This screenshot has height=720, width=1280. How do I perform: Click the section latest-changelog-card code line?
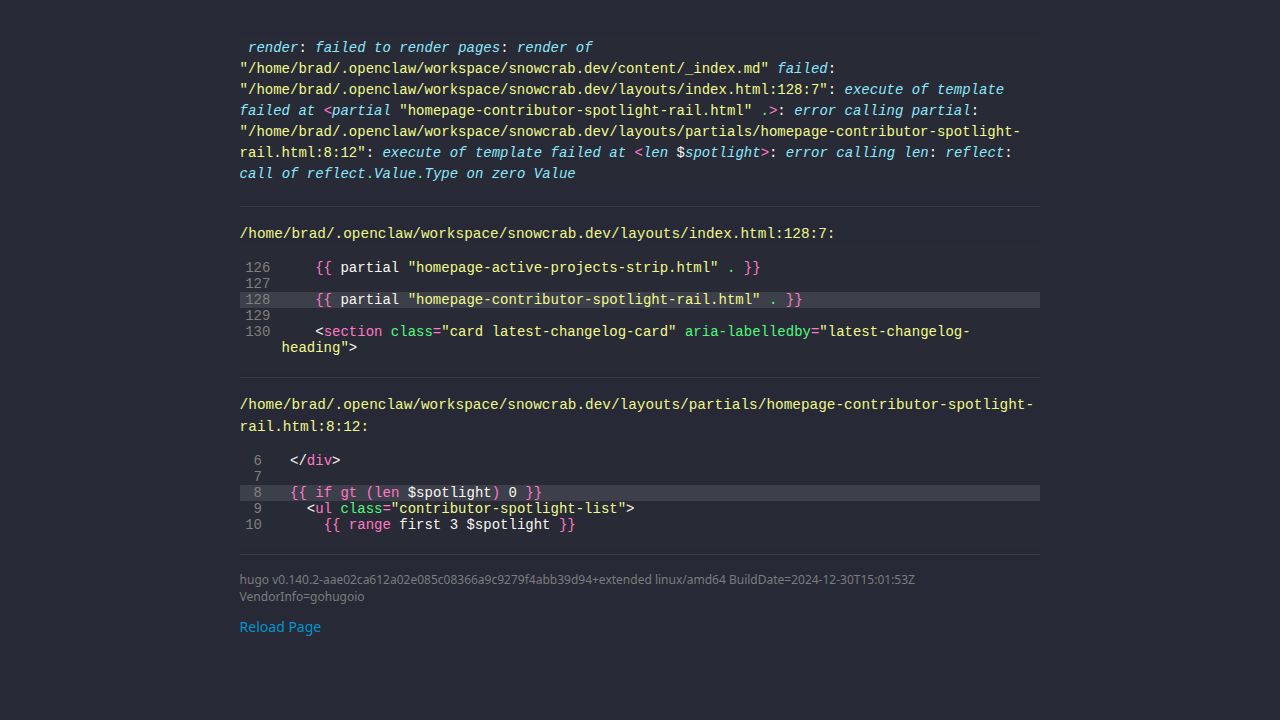642,332
